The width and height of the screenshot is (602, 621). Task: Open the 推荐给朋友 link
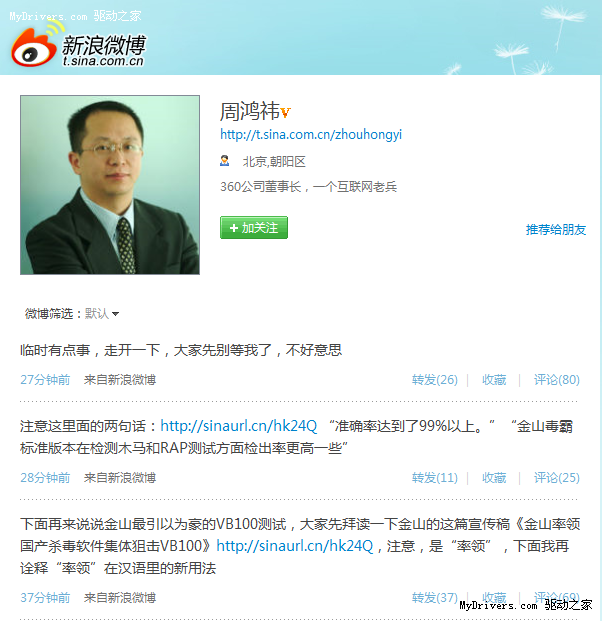click(x=556, y=230)
